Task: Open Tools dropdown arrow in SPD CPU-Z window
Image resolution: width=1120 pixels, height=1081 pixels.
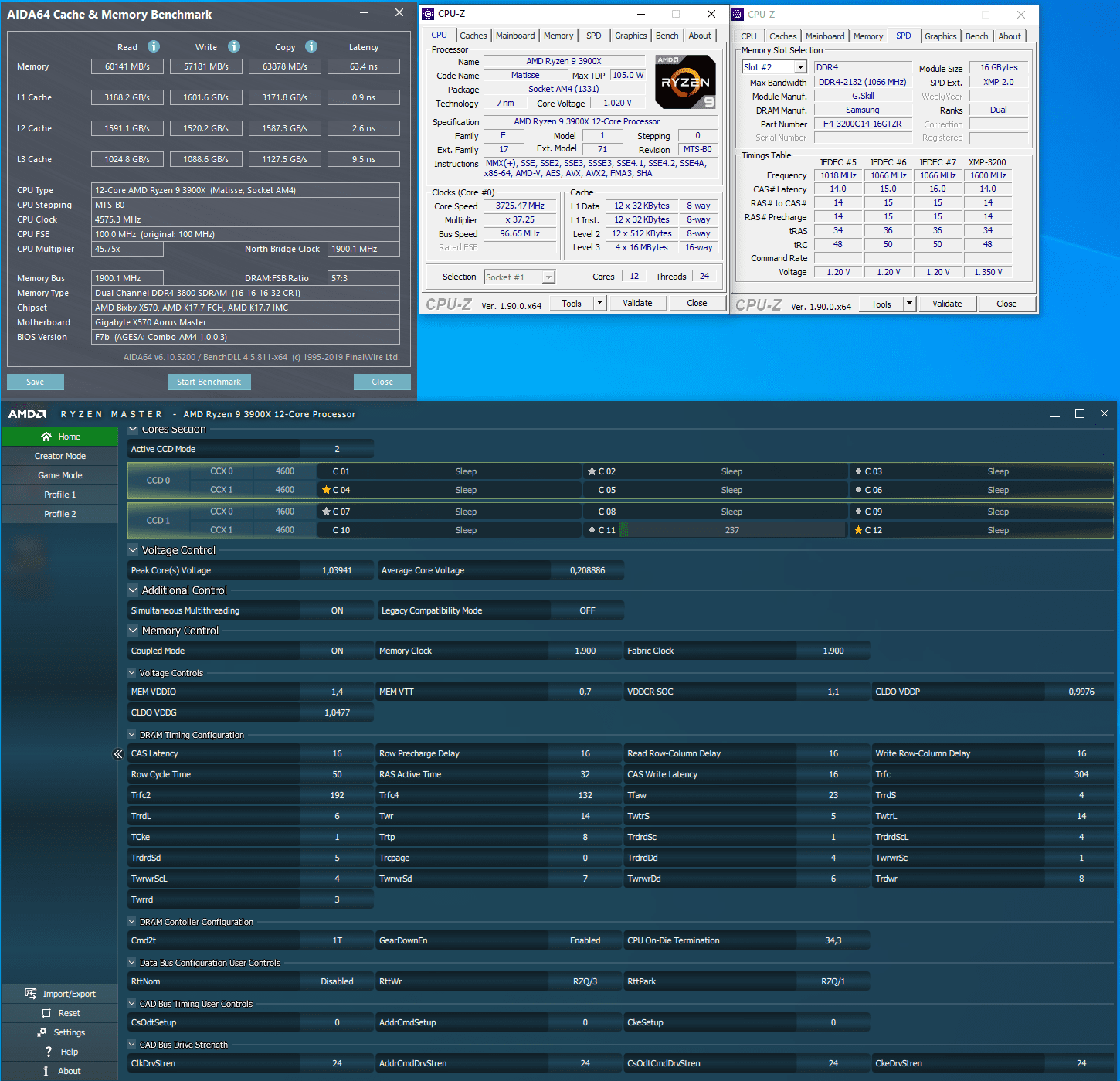Action: click(x=910, y=304)
